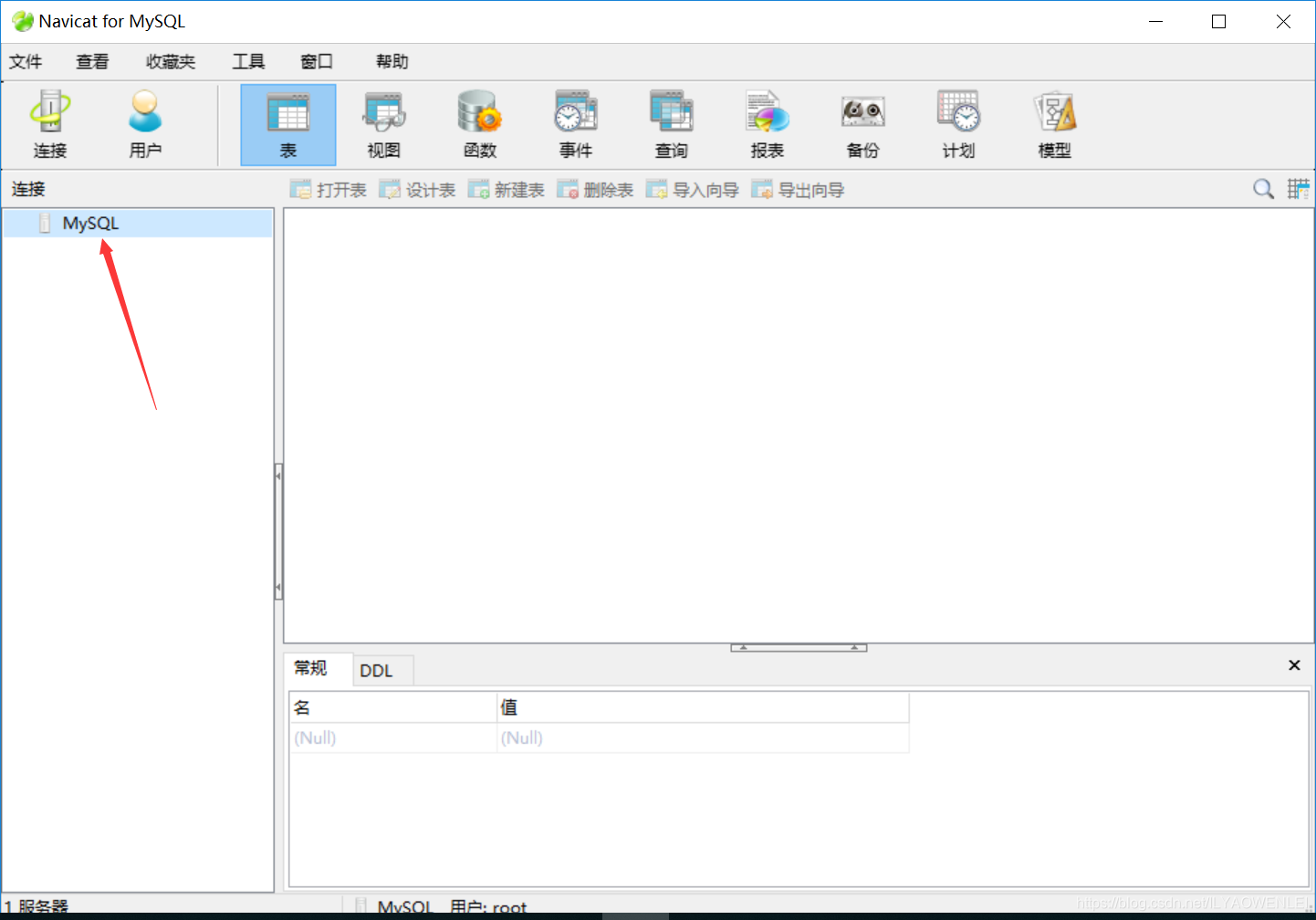
Task: Switch to the DDL tab
Action: (383, 671)
